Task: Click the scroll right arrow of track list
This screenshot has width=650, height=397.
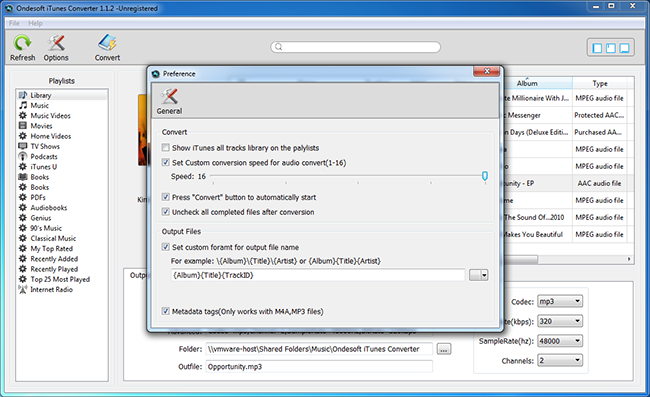Action: coord(629,259)
